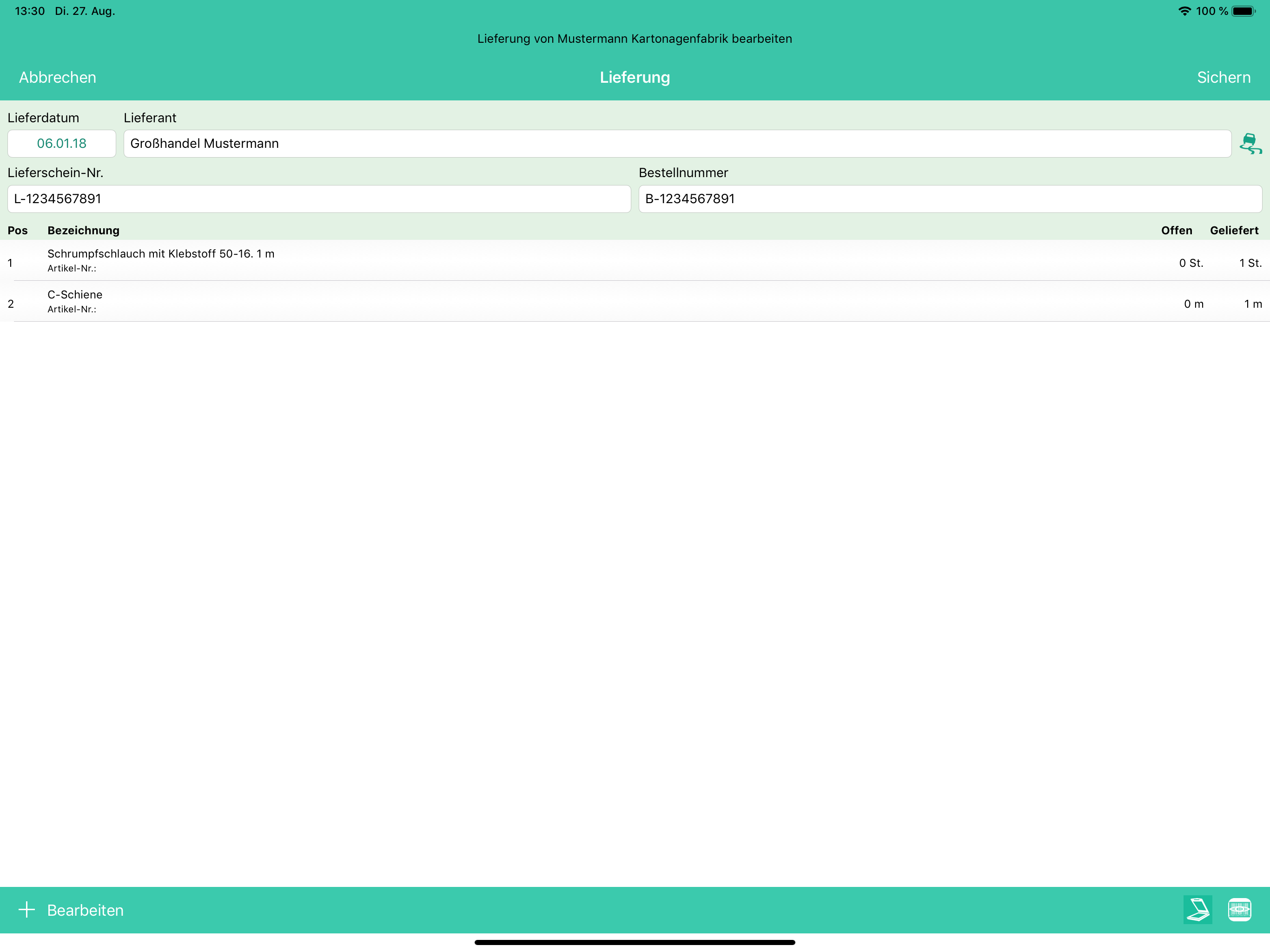This screenshot has height=952, width=1270.
Task: Open Lieferdatum field 06.01.18
Action: click(x=61, y=144)
